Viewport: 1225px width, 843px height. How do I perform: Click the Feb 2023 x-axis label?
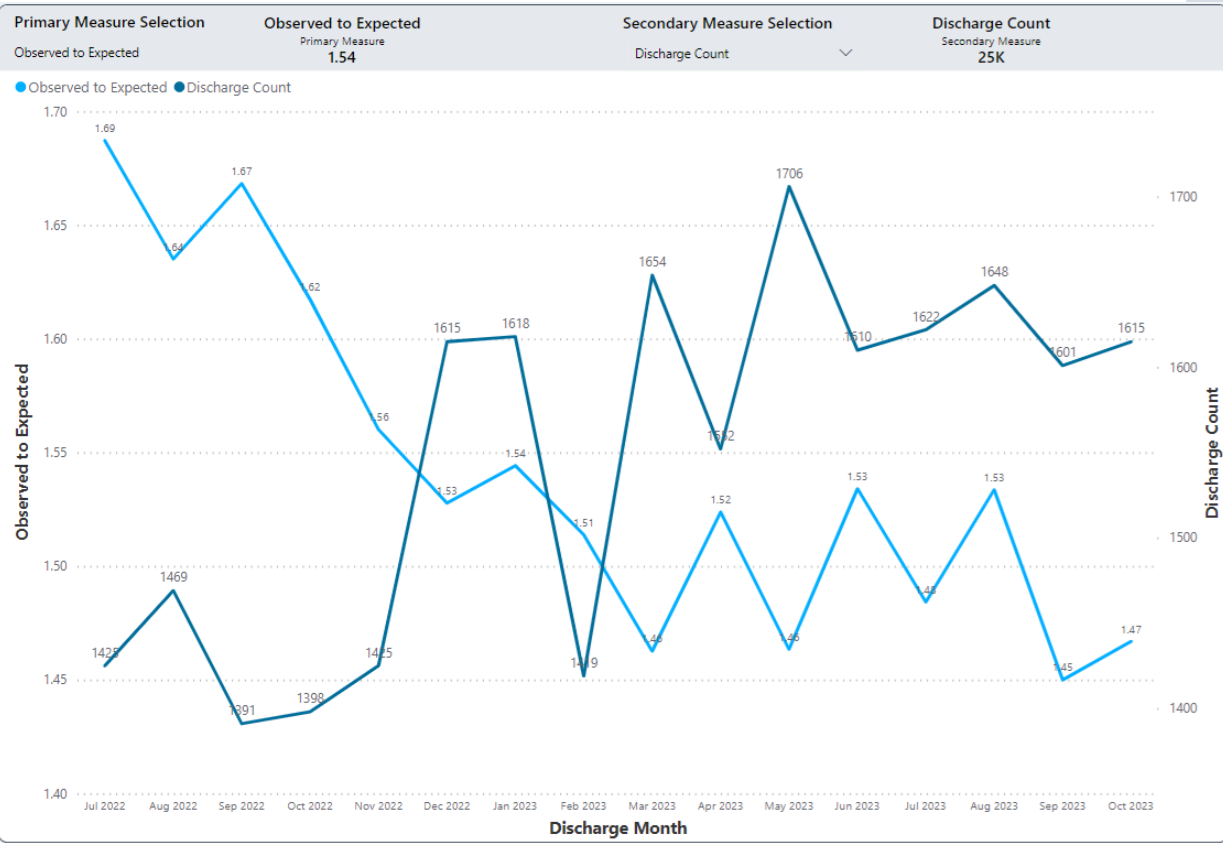coord(583,806)
